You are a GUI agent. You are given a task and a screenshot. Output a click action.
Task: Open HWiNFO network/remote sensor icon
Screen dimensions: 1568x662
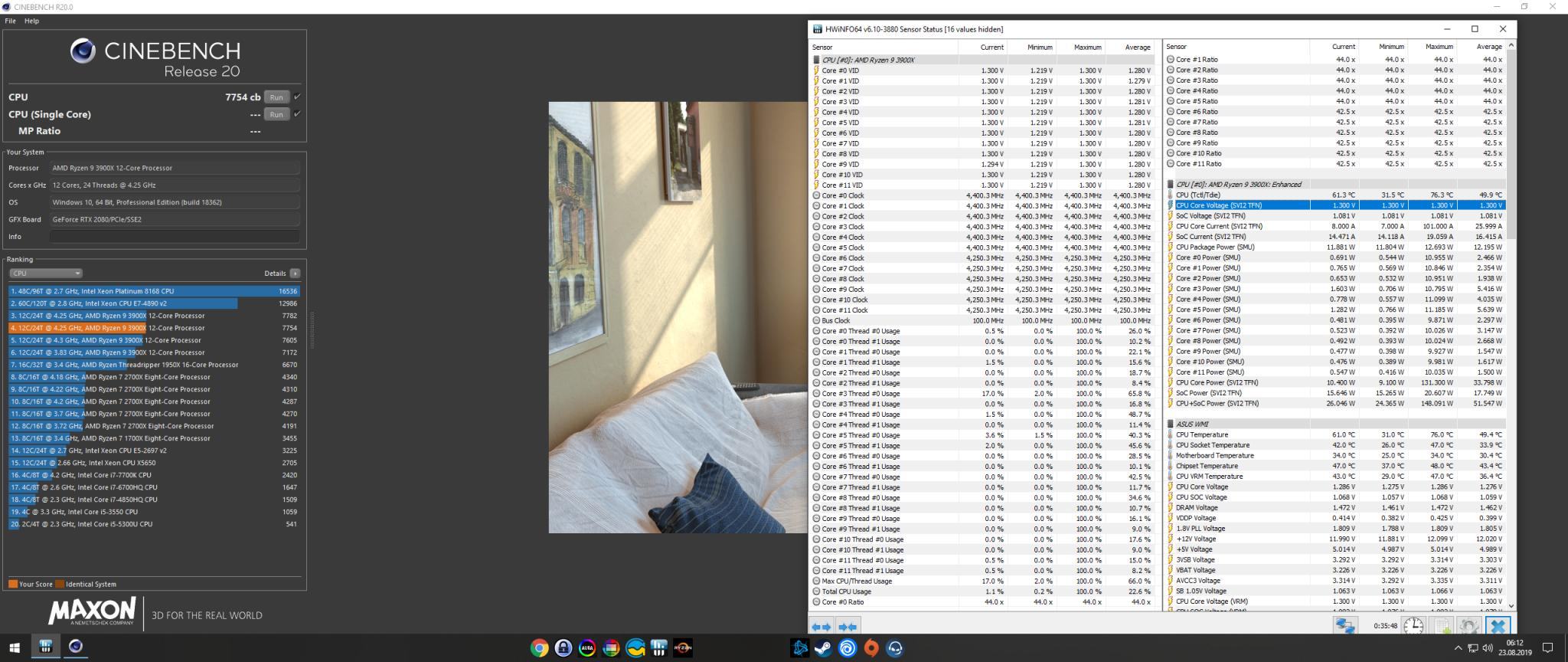click(x=1345, y=626)
